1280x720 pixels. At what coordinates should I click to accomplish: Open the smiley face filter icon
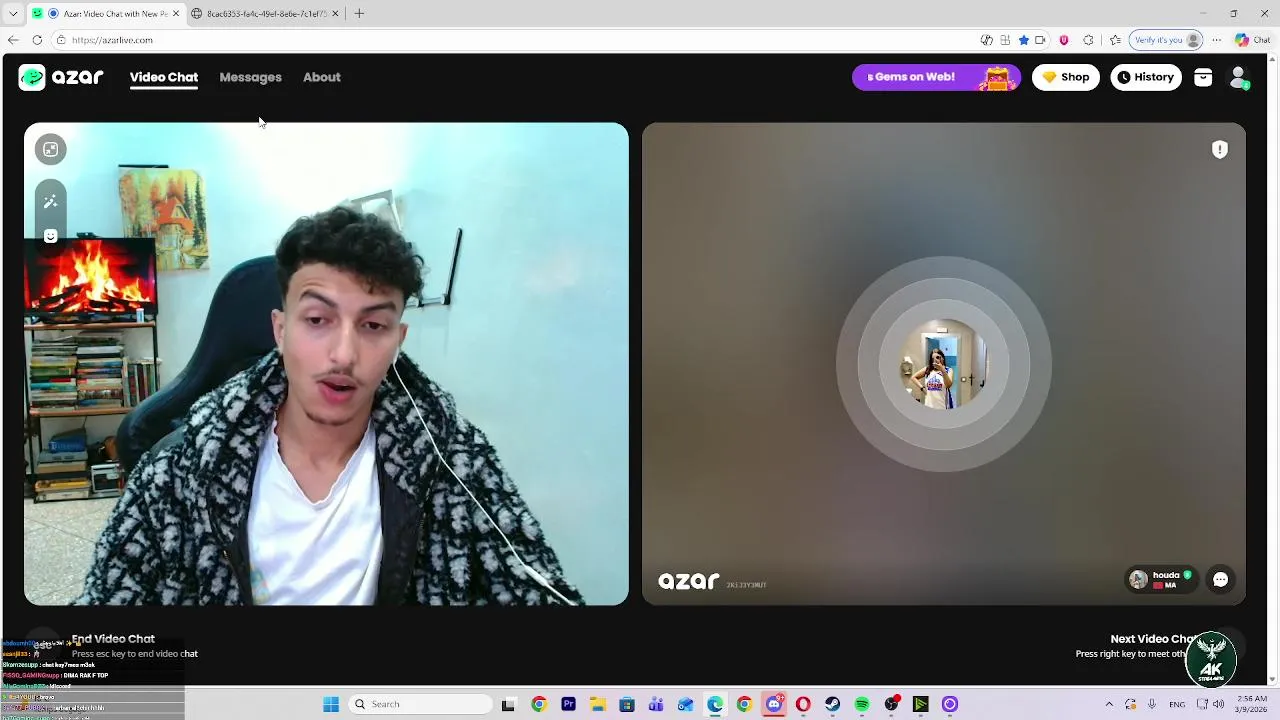50,236
